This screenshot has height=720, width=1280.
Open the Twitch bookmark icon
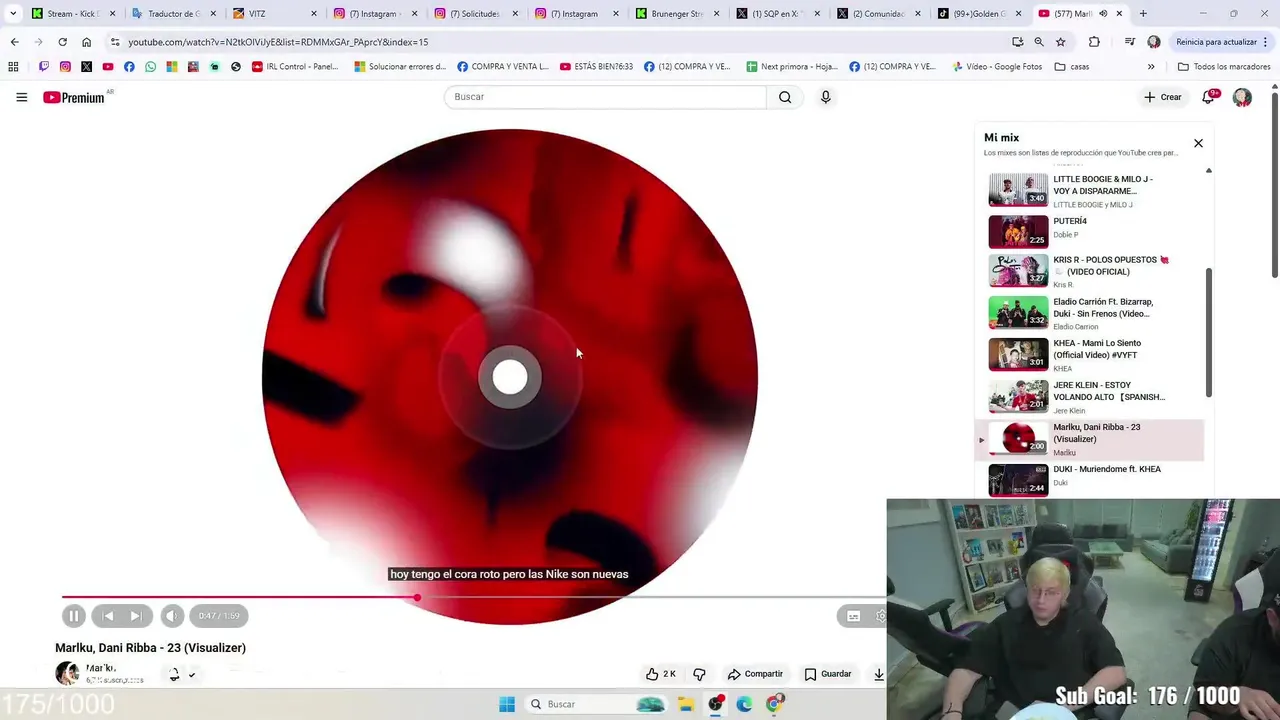point(43,67)
